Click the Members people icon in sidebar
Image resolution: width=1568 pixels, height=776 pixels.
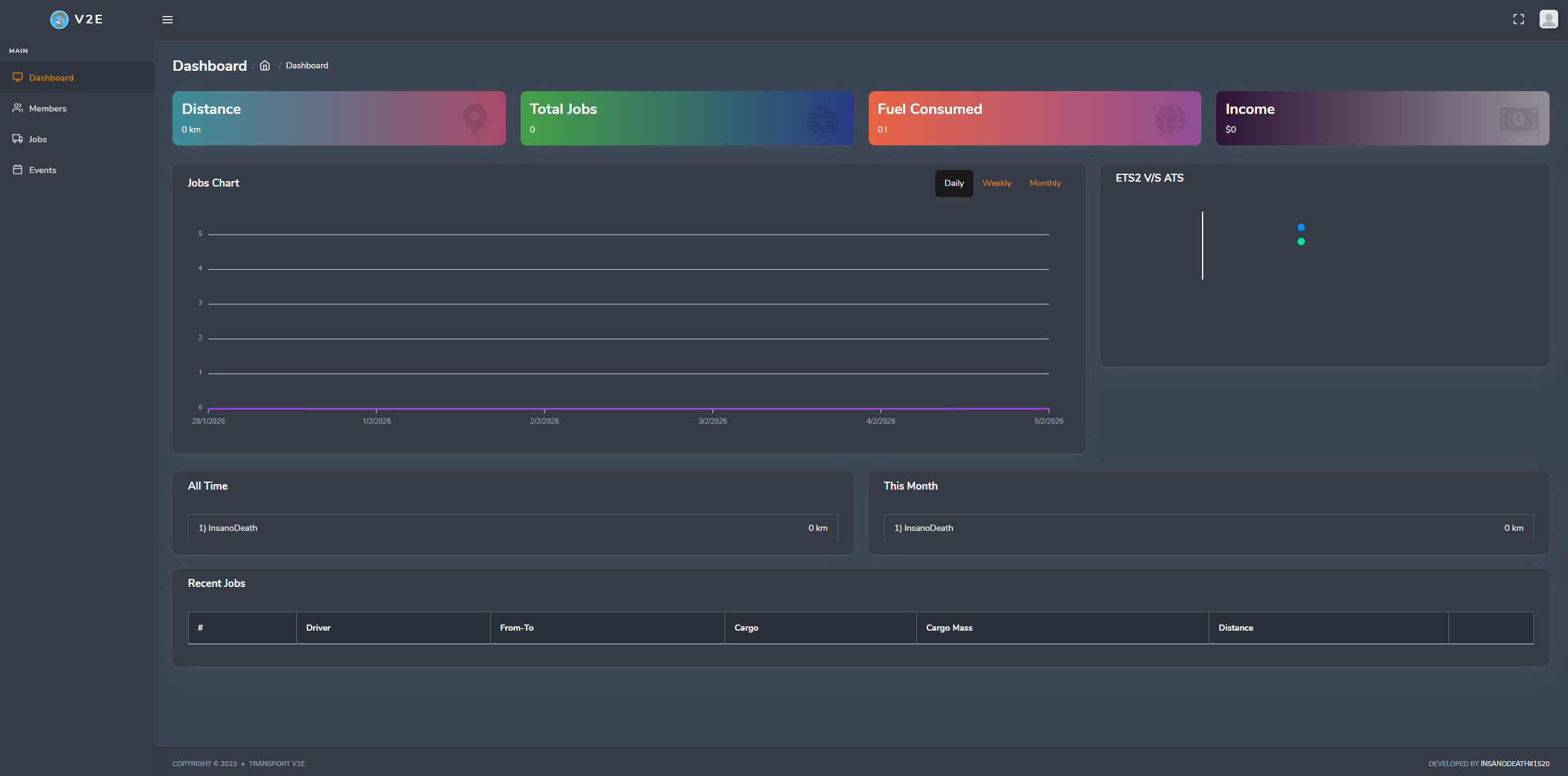coord(18,108)
